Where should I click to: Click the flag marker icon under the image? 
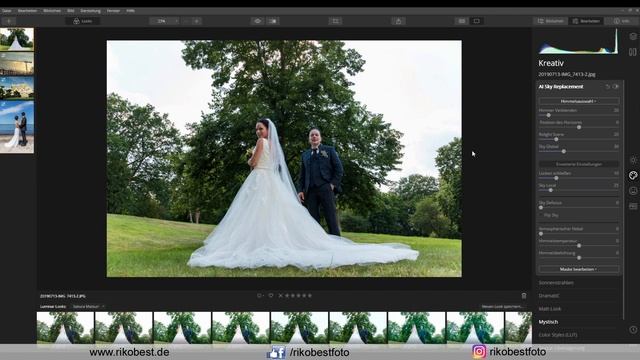[x=260, y=296]
